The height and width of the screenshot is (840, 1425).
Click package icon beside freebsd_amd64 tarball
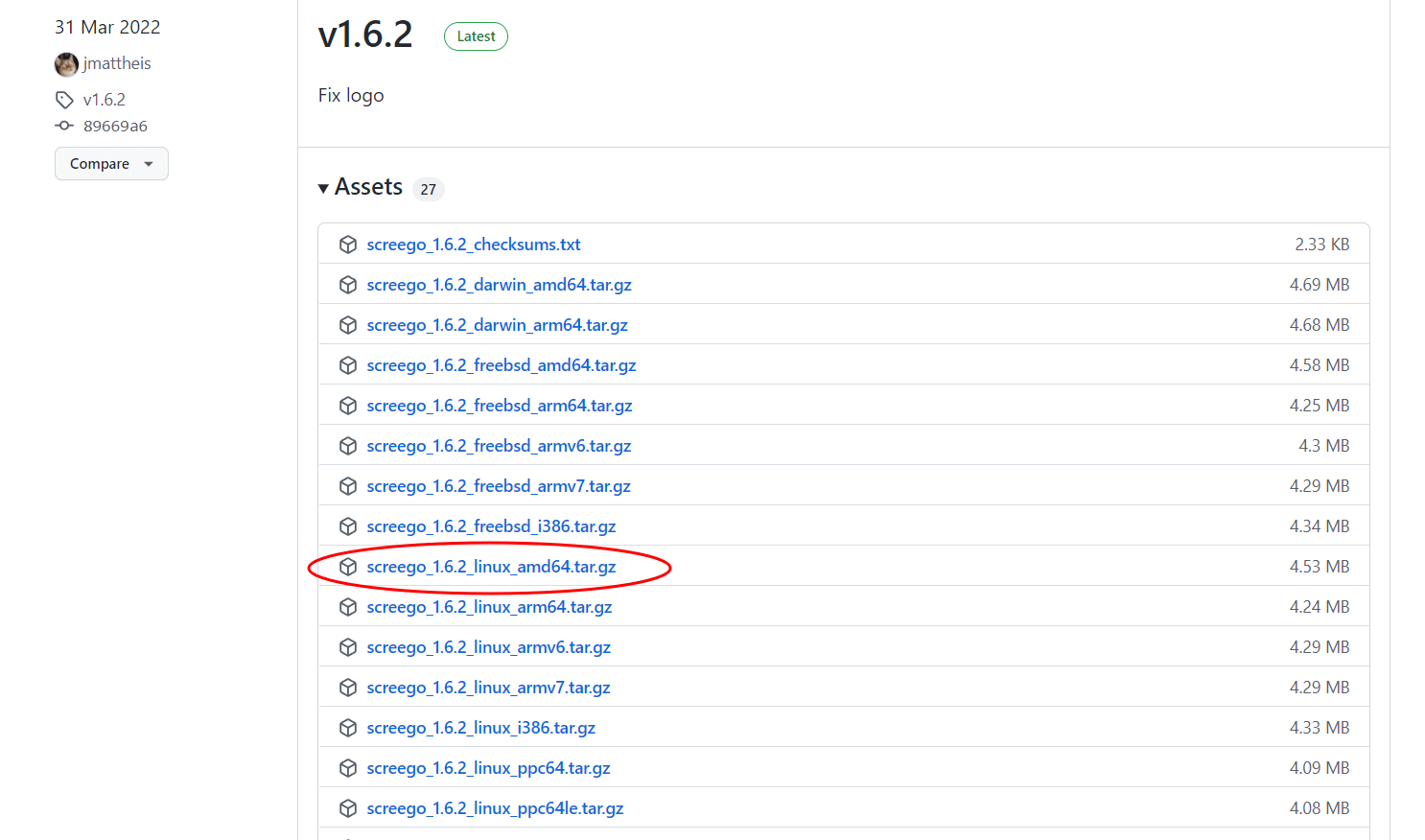348,365
